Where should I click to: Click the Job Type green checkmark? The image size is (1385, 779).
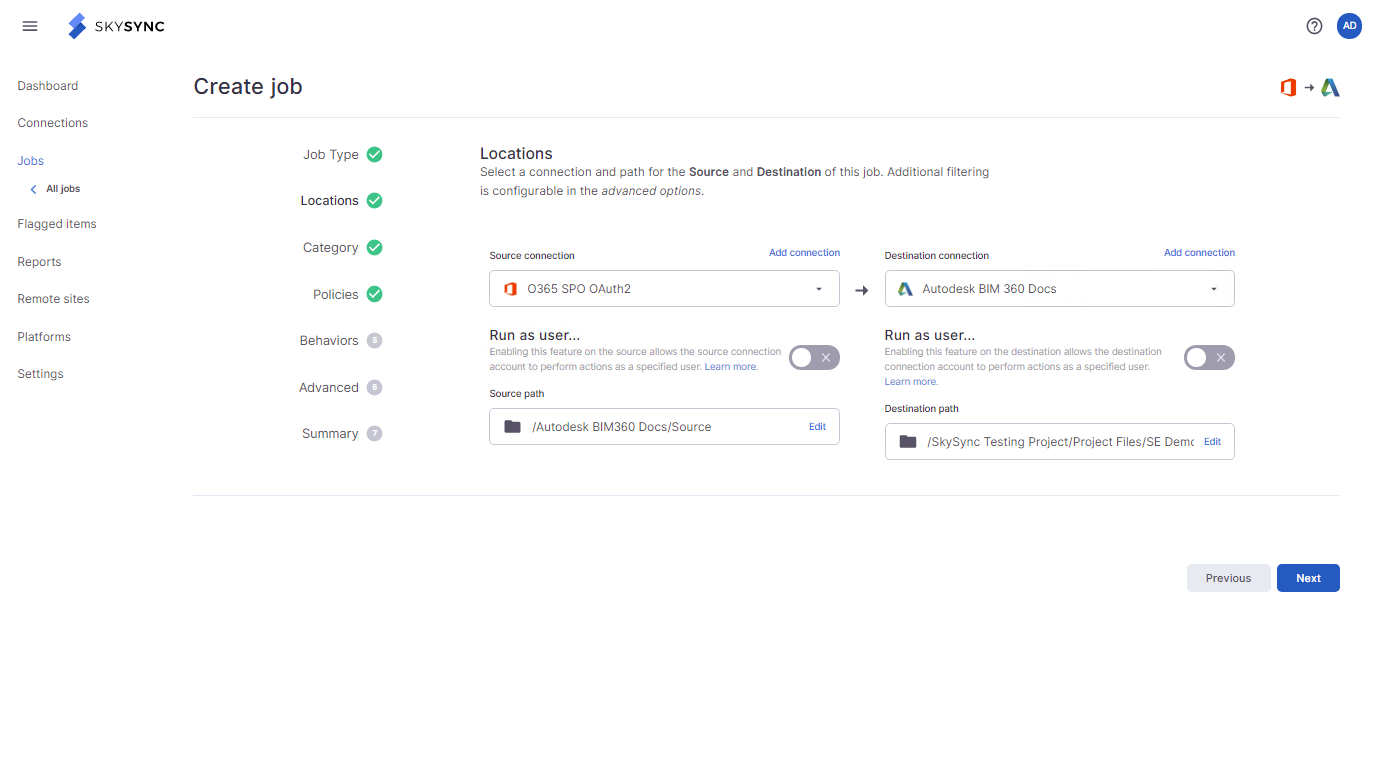tap(374, 154)
